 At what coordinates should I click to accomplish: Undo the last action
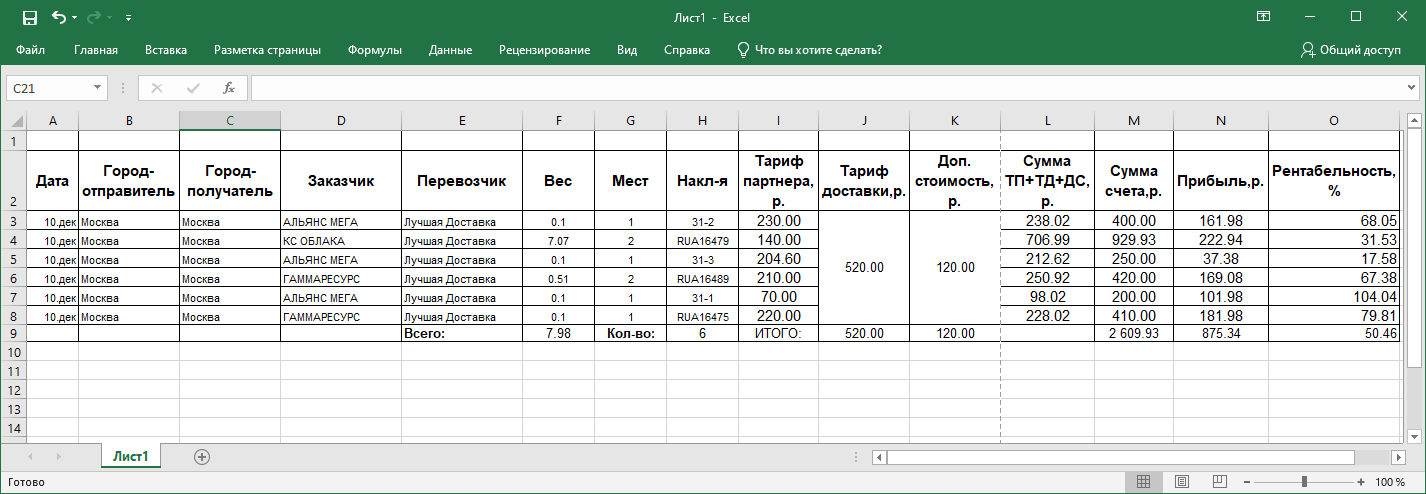pyautogui.click(x=59, y=17)
